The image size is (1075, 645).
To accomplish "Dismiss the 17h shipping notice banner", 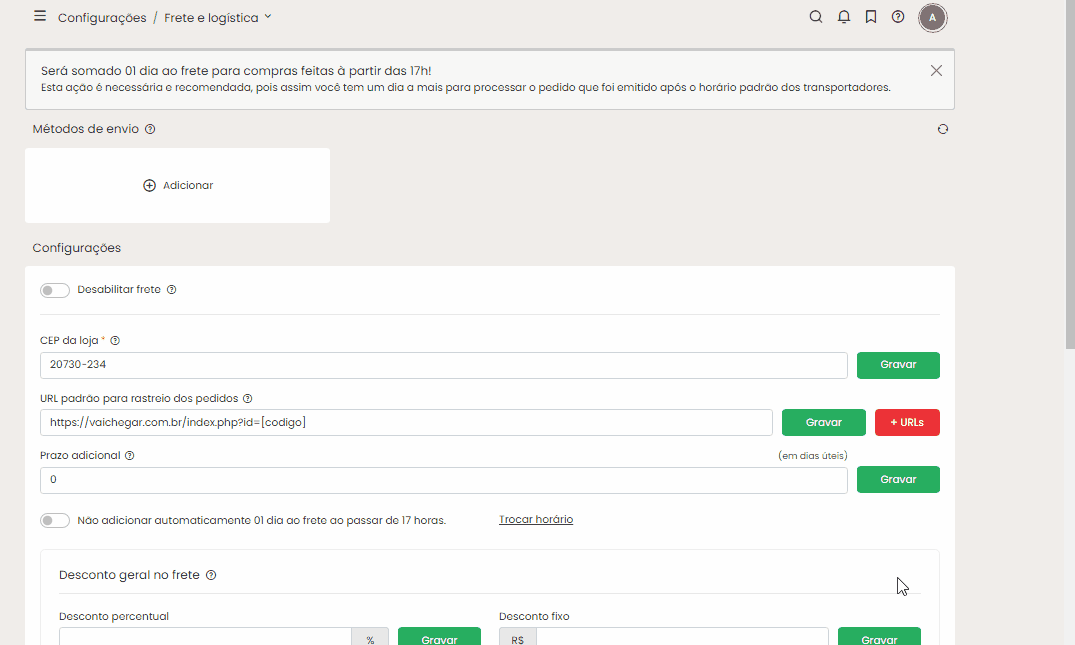I will (x=936, y=71).
